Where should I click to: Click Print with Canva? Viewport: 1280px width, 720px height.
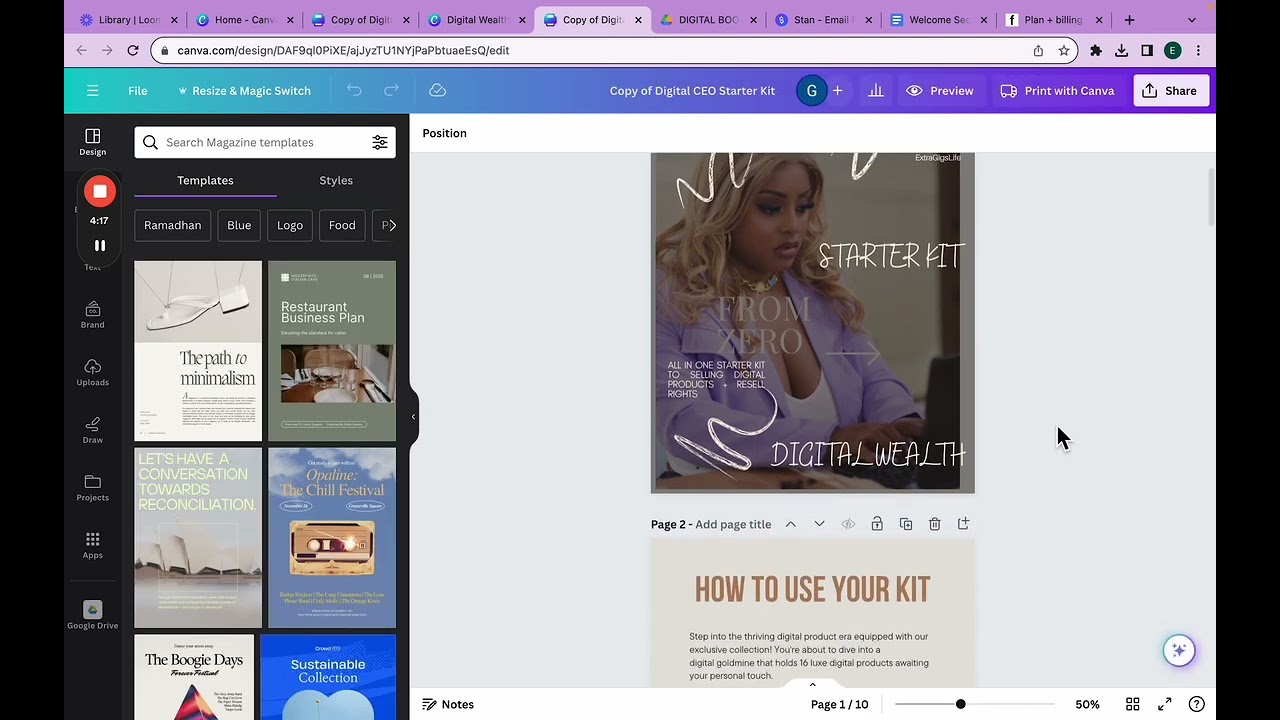point(1057,91)
